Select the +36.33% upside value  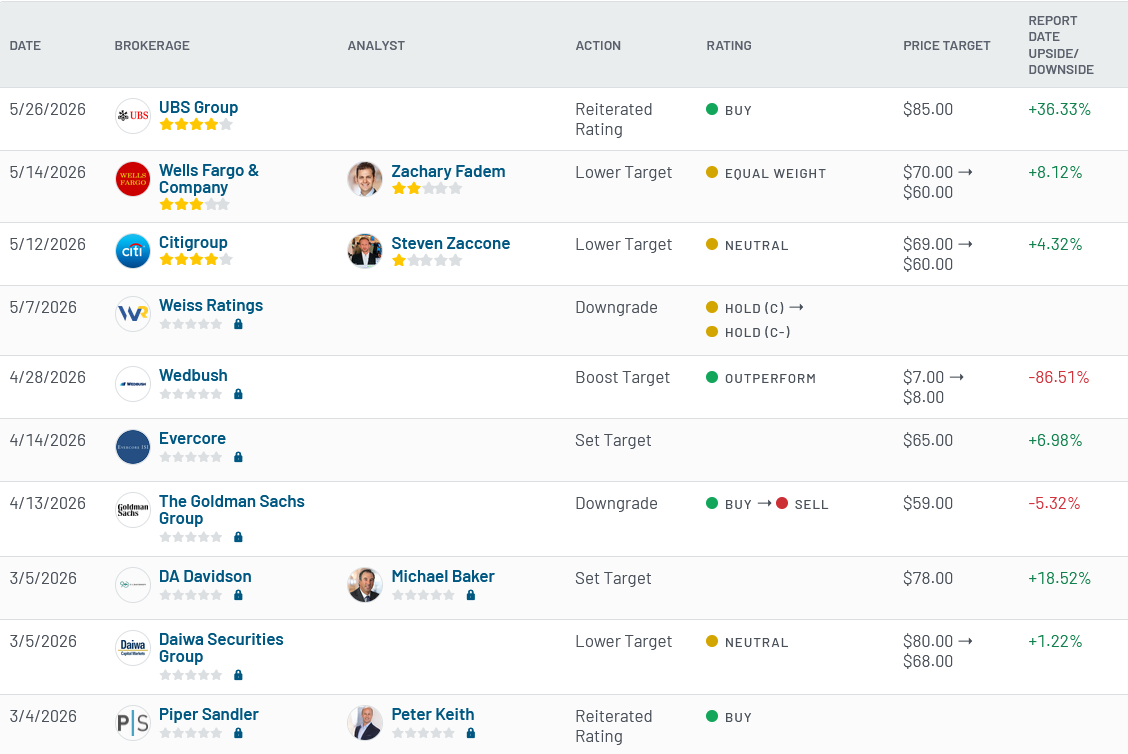(1059, 109)
